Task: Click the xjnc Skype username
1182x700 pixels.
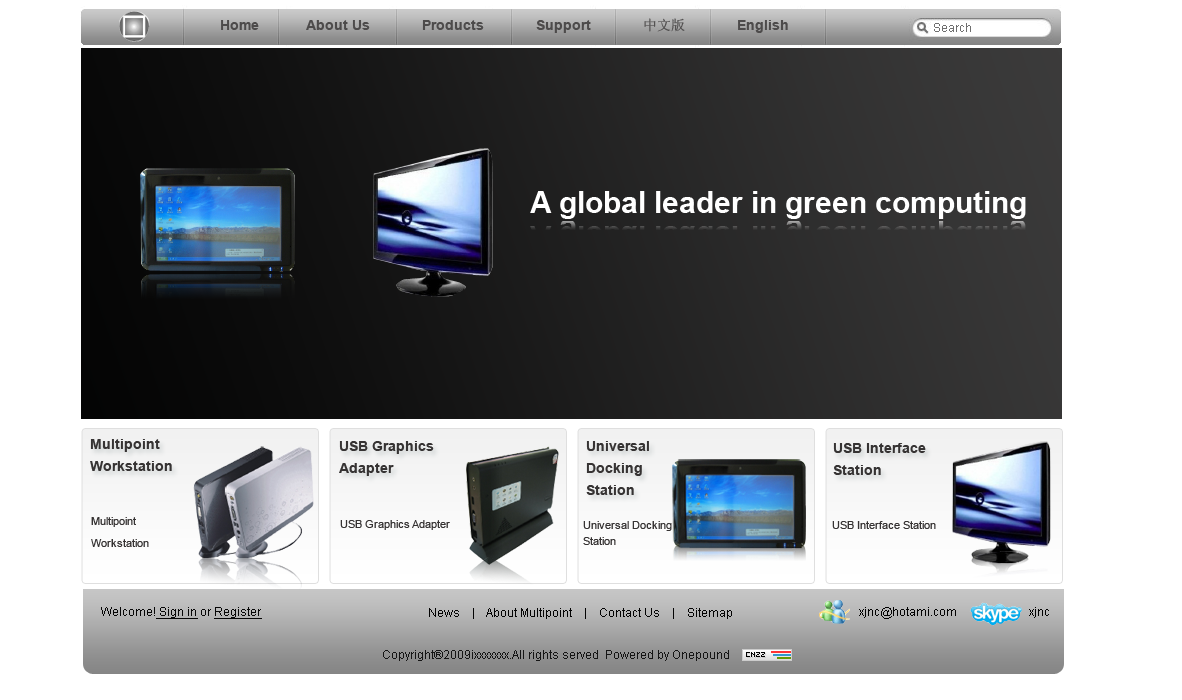Action: click(1038, 612)
